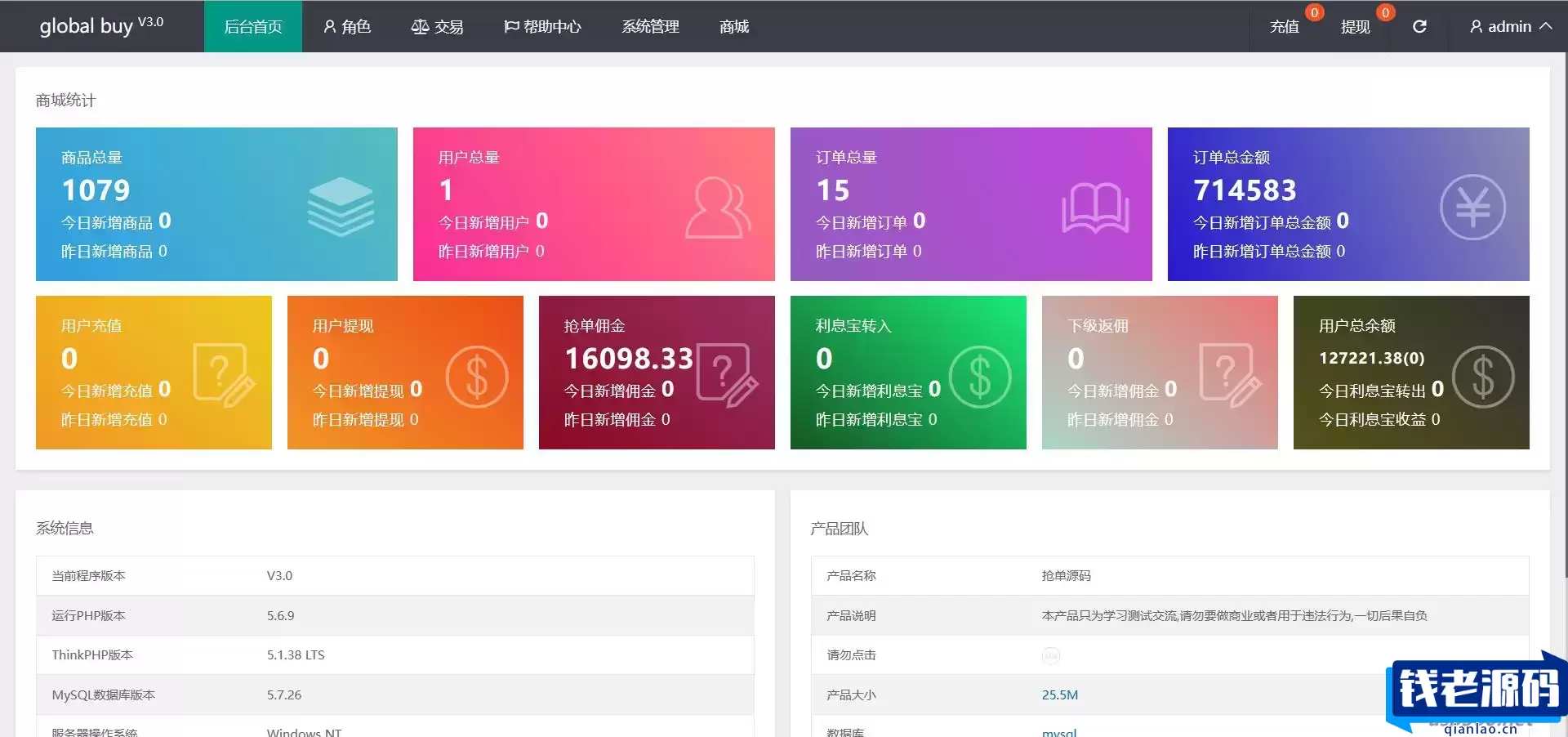Click the 抢单佣金 value 16098.33
Screen dimensions: 1568x737
(x=629, y=358)
